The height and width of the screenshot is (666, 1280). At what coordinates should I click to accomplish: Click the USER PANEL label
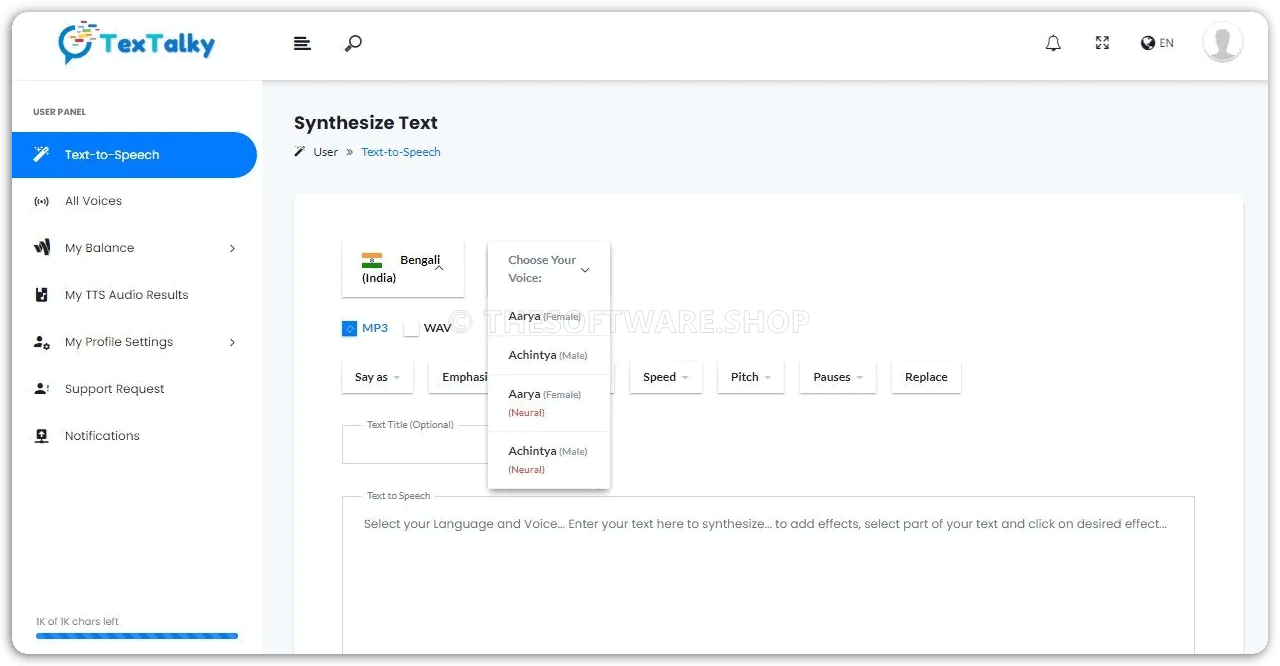59,112
